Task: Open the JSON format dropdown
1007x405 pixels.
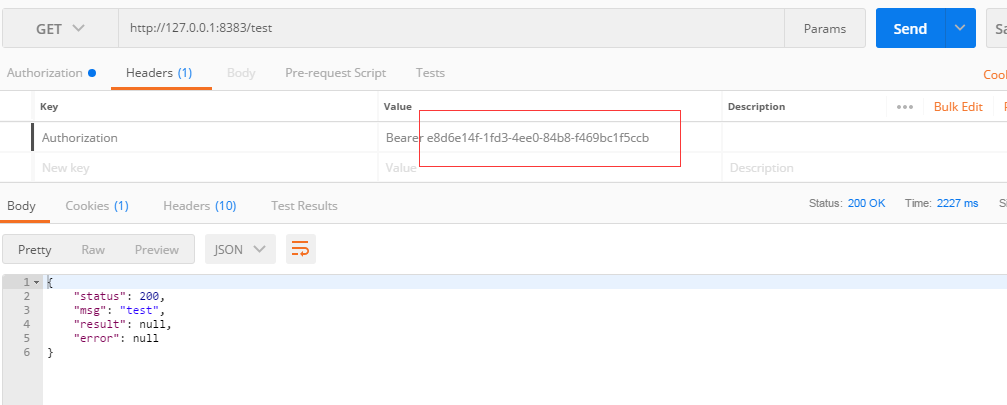Action: [x=240, y=249]
